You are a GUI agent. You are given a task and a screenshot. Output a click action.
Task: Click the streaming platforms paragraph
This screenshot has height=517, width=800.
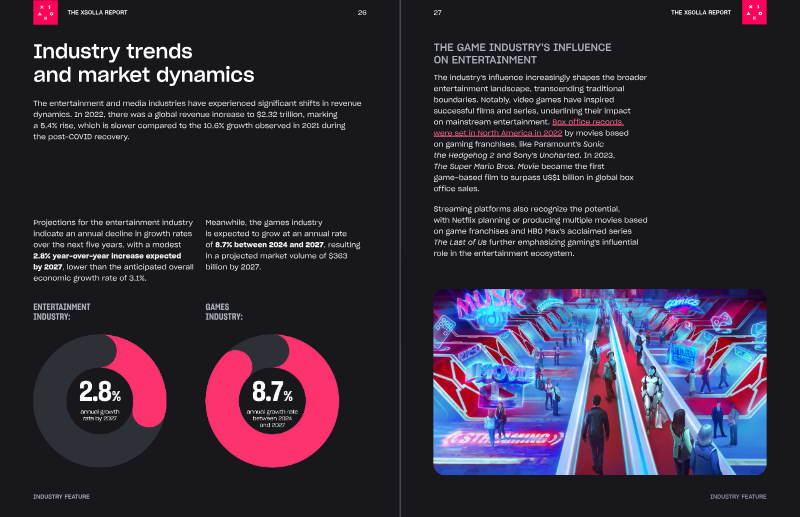coord(540,231)
